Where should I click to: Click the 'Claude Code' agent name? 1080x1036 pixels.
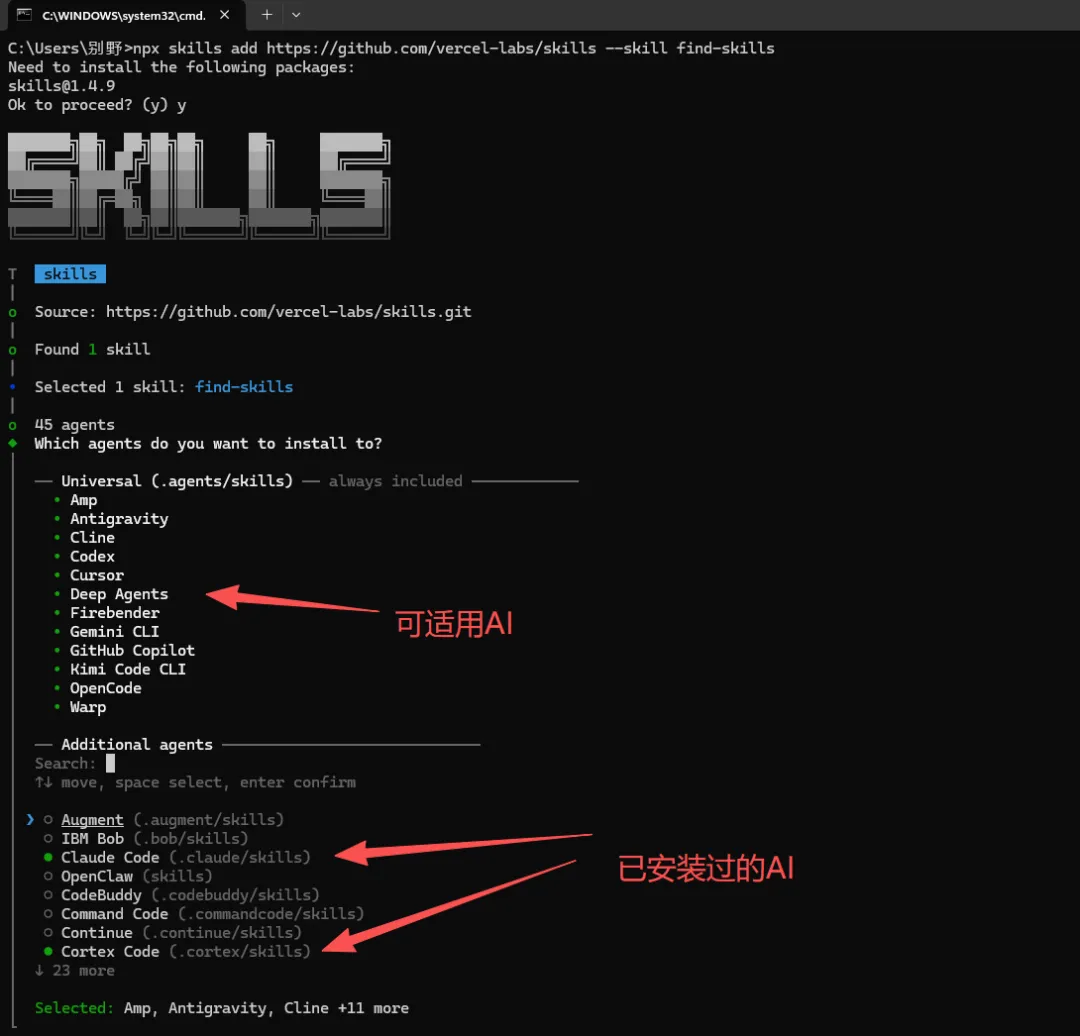click(110, 857)
